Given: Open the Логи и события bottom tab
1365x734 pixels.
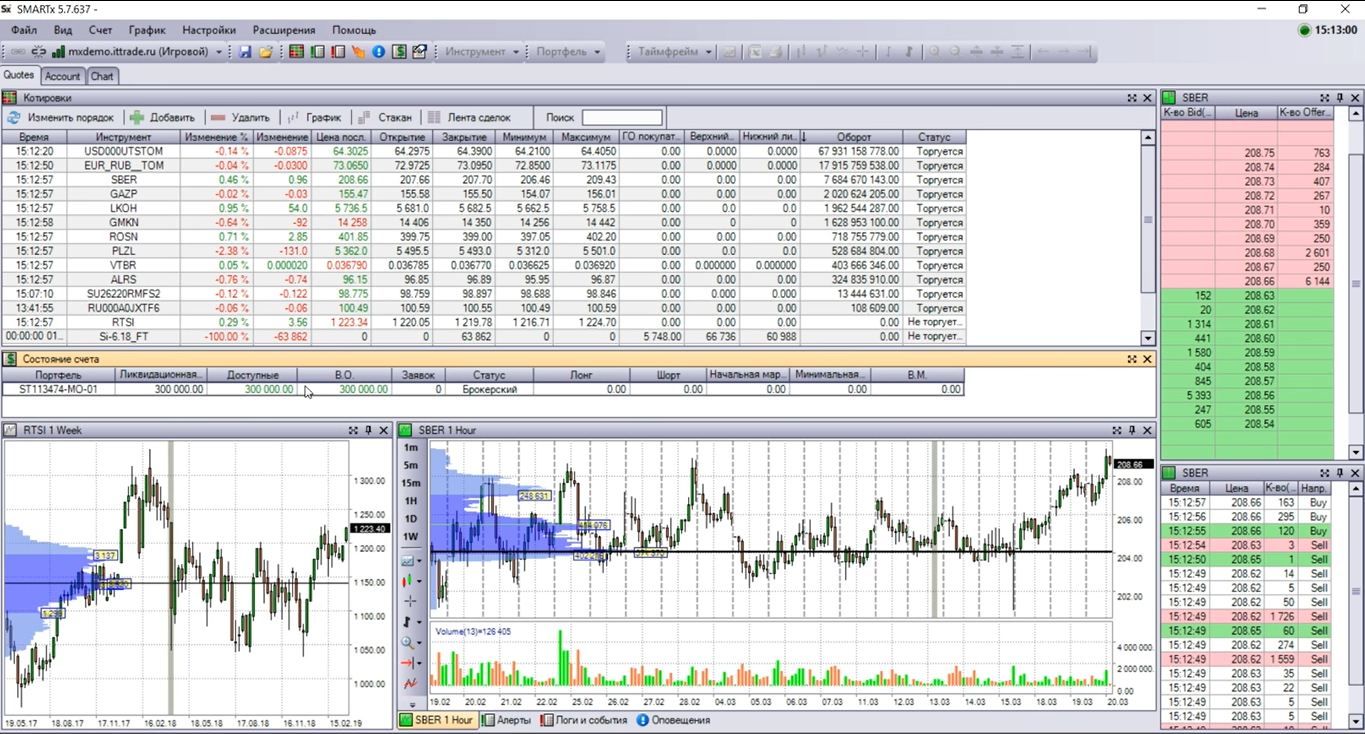Looking at the screenshot, I should [584, 720].
